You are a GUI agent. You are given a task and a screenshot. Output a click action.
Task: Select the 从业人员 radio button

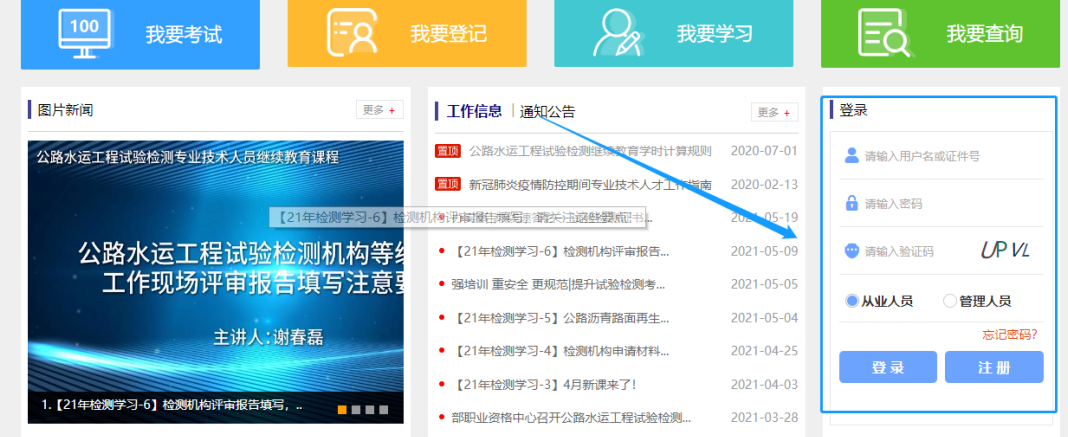(x=852, y=300)
